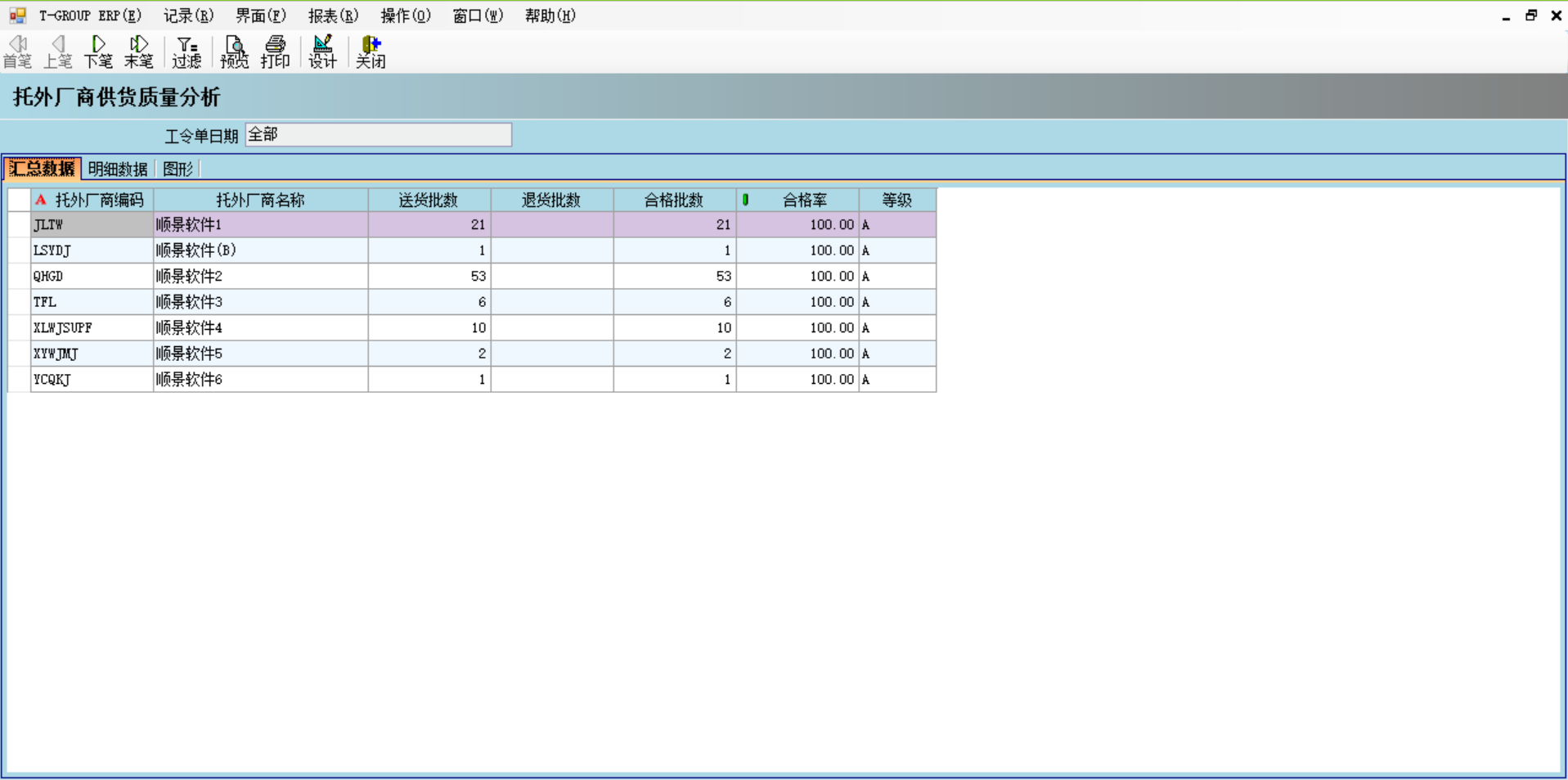Select the QHGD vendor code cell
The image size is (1568, 780).
tap(92, 276)
